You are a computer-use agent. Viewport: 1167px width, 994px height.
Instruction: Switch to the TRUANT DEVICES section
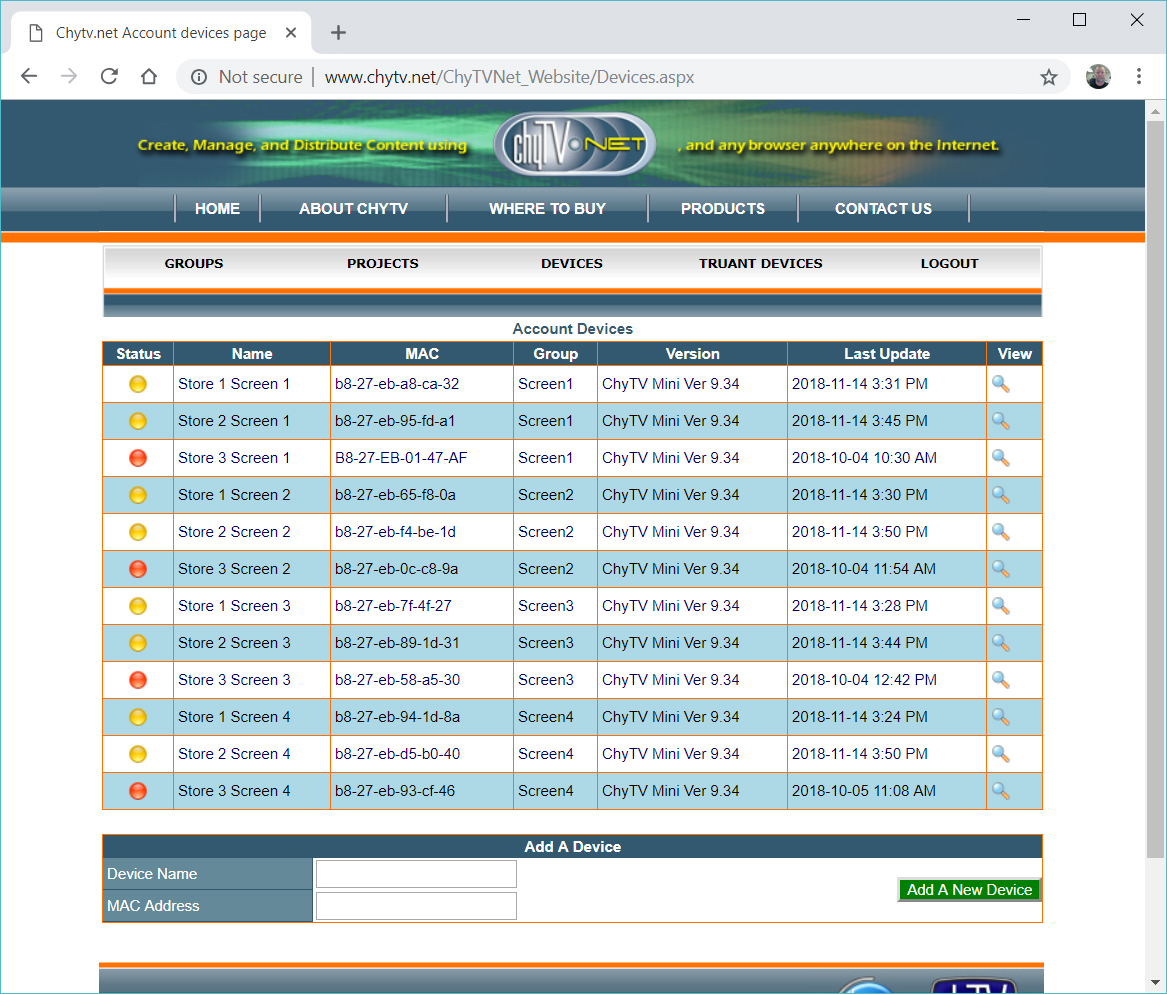761,263
